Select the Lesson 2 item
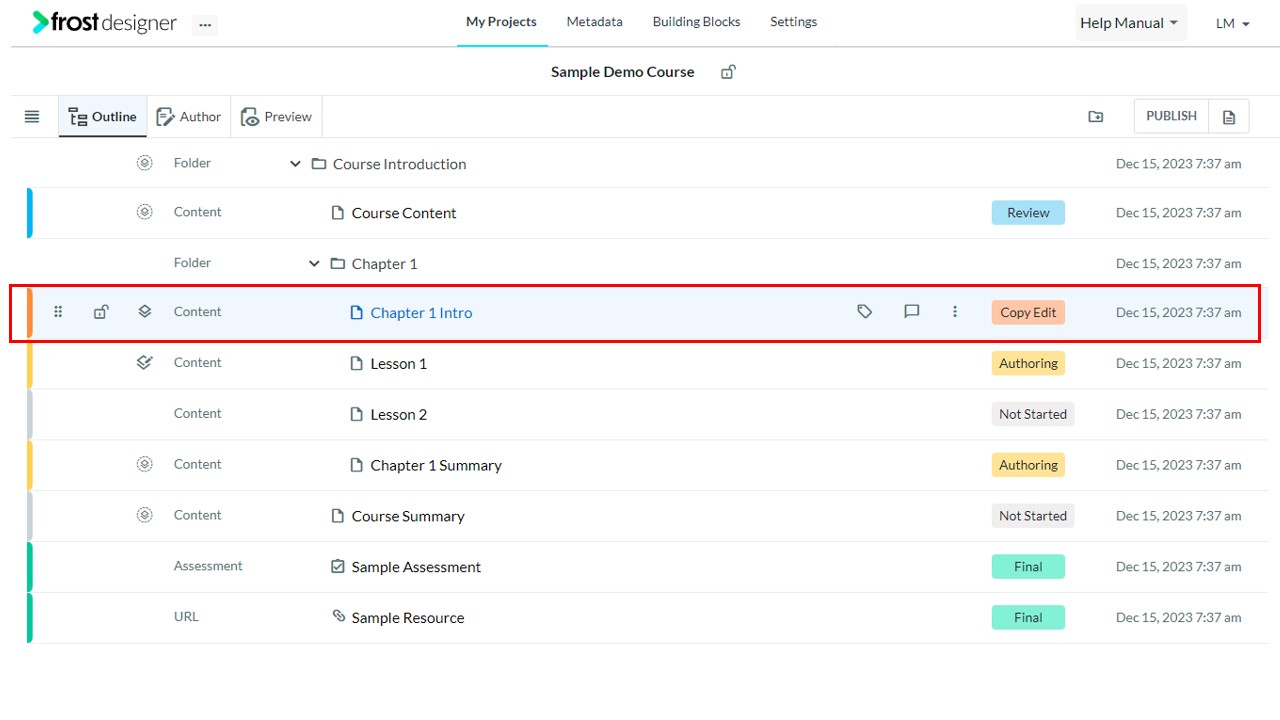 399,415
